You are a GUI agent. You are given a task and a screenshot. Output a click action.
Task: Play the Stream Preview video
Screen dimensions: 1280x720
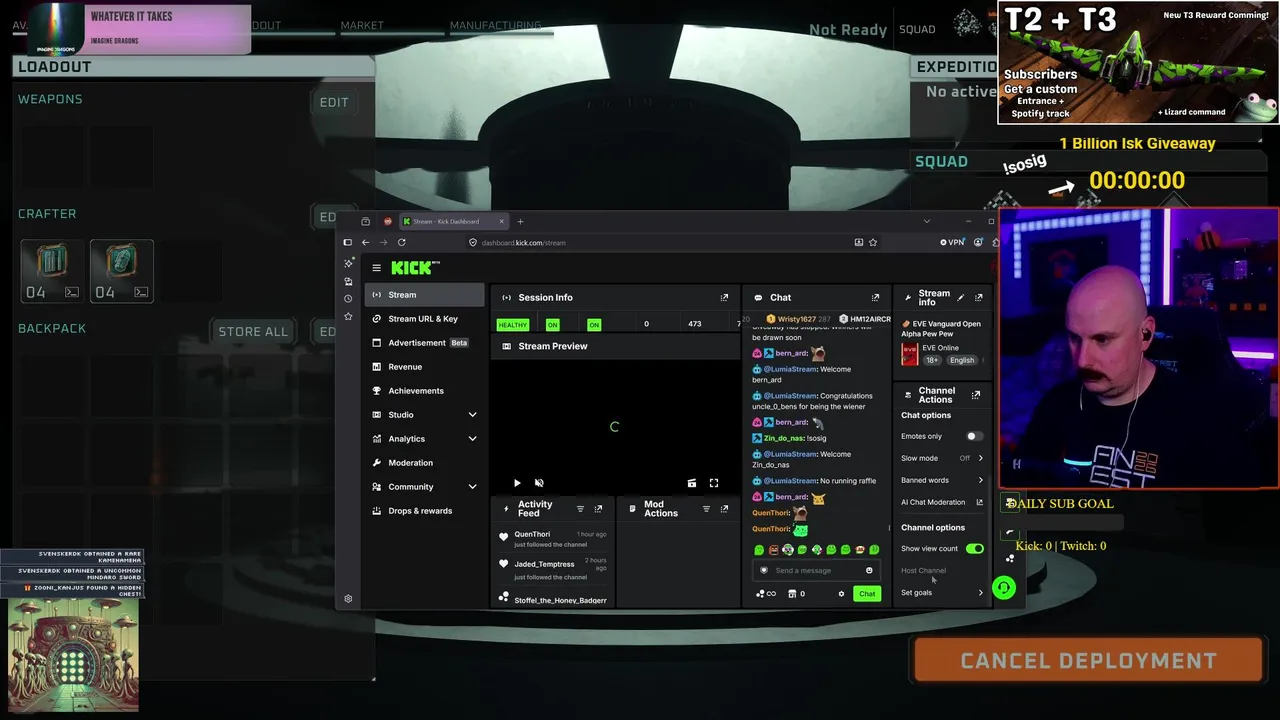pyautogui.click(x=517, y=483)
